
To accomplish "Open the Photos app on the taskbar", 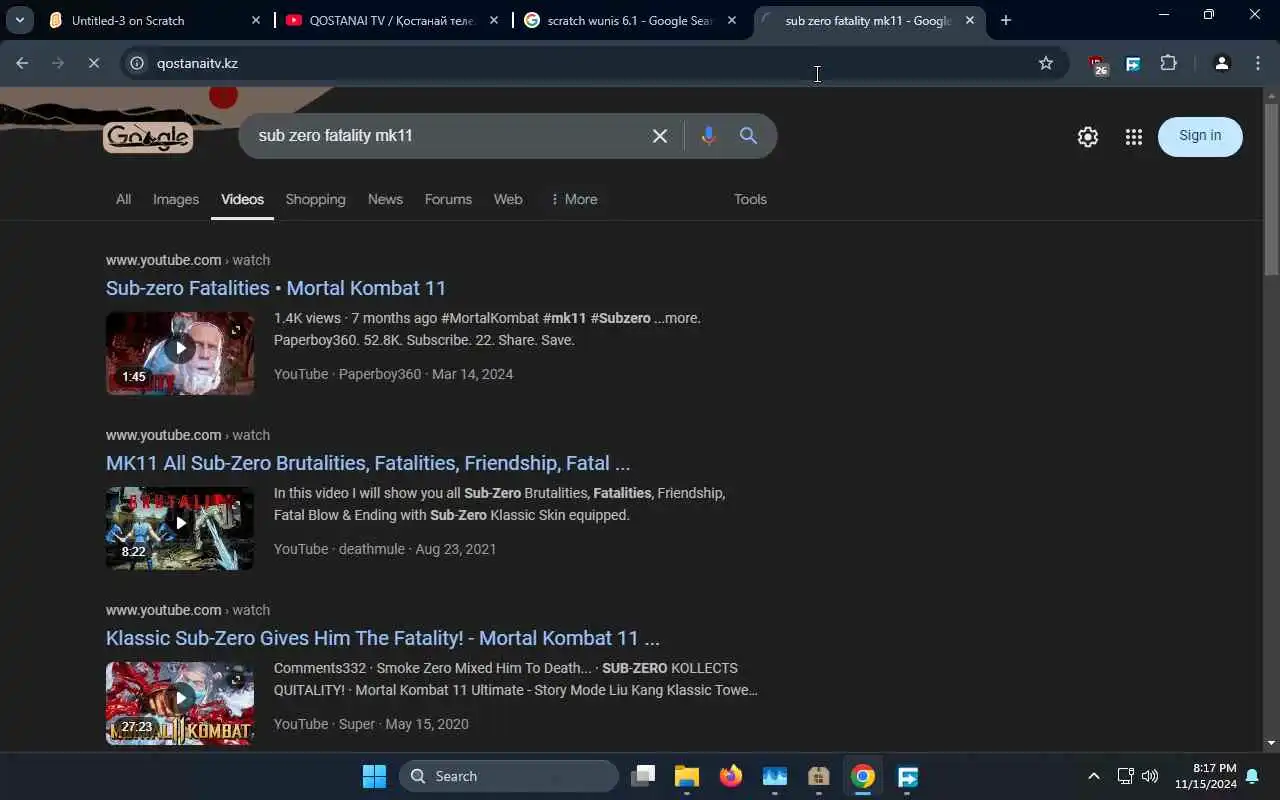I will pos(775,776).
